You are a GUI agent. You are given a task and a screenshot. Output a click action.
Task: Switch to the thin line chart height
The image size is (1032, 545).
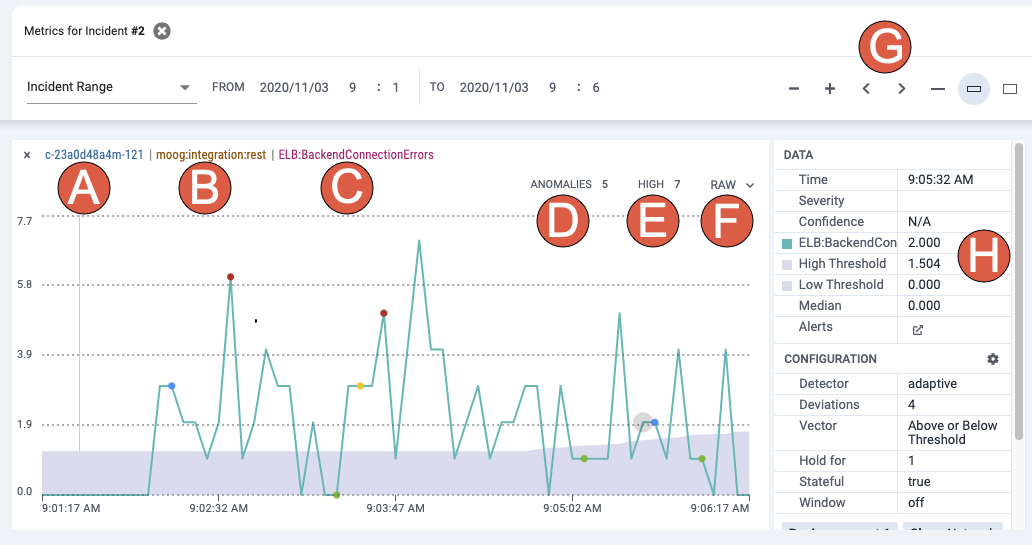938,89
